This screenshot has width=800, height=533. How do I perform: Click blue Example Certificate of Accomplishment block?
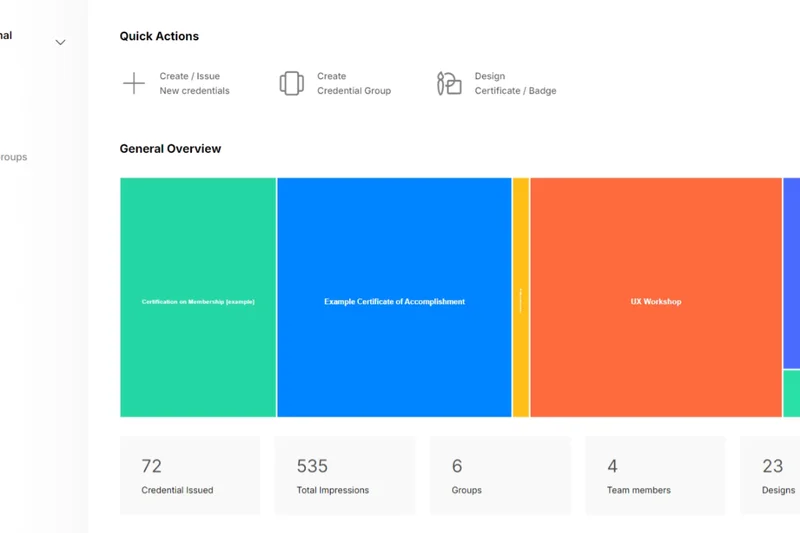(394, 297)
